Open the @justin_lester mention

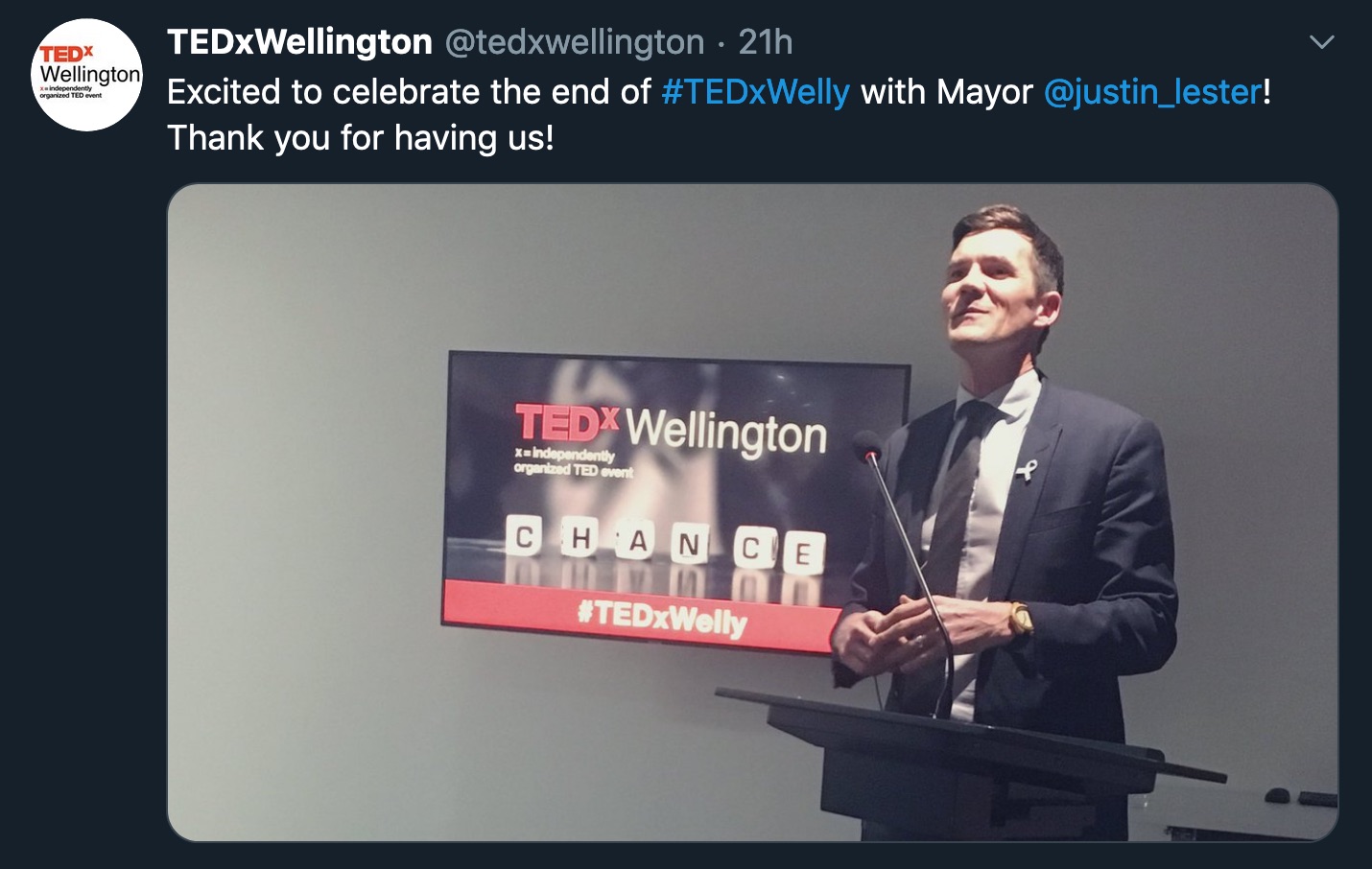tap(1152, 92)
